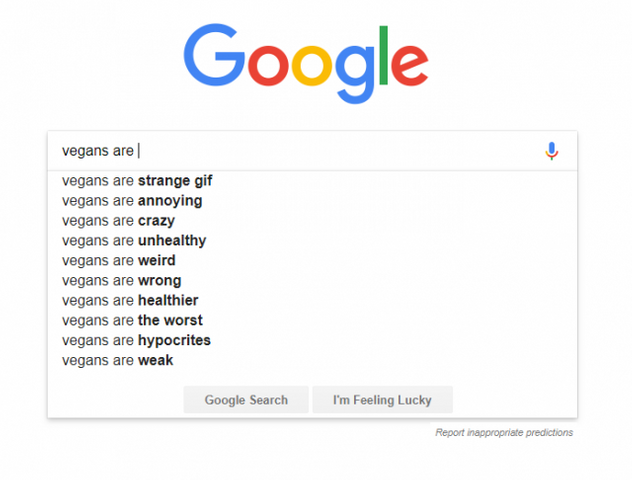Select the "vegans are healthier" suggestion
The height and width of the screenshot is (480, 632).
click(130, 301)
